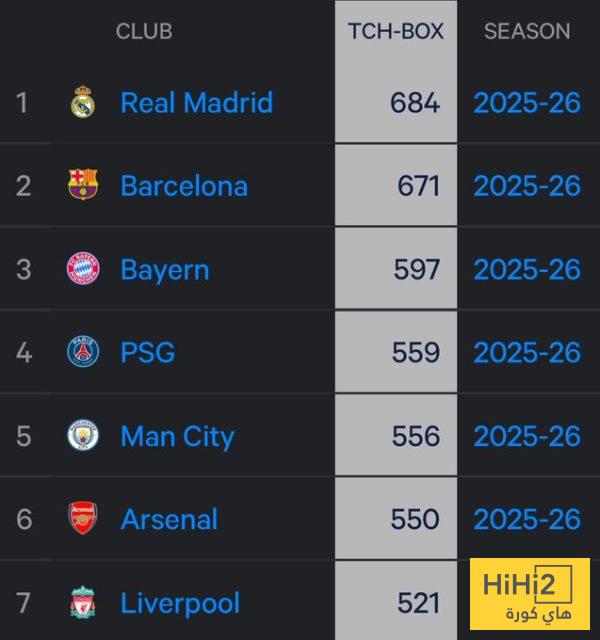Click Barcelona's 671 touches value

pyautogui.click(x=418, y=185)
